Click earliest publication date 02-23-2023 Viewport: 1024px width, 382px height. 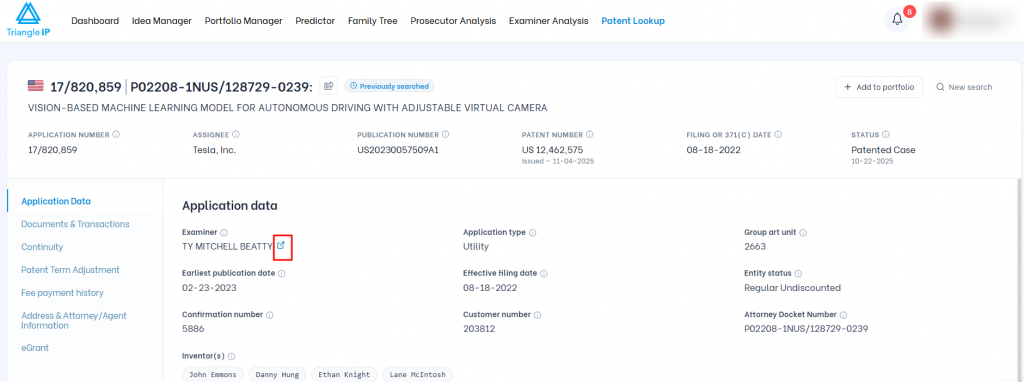coord(209,288)
